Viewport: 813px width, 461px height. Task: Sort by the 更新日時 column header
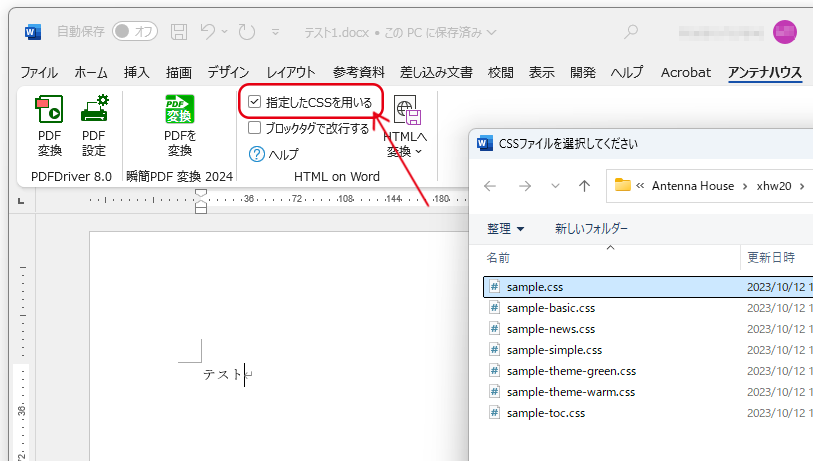coord(771,257)
